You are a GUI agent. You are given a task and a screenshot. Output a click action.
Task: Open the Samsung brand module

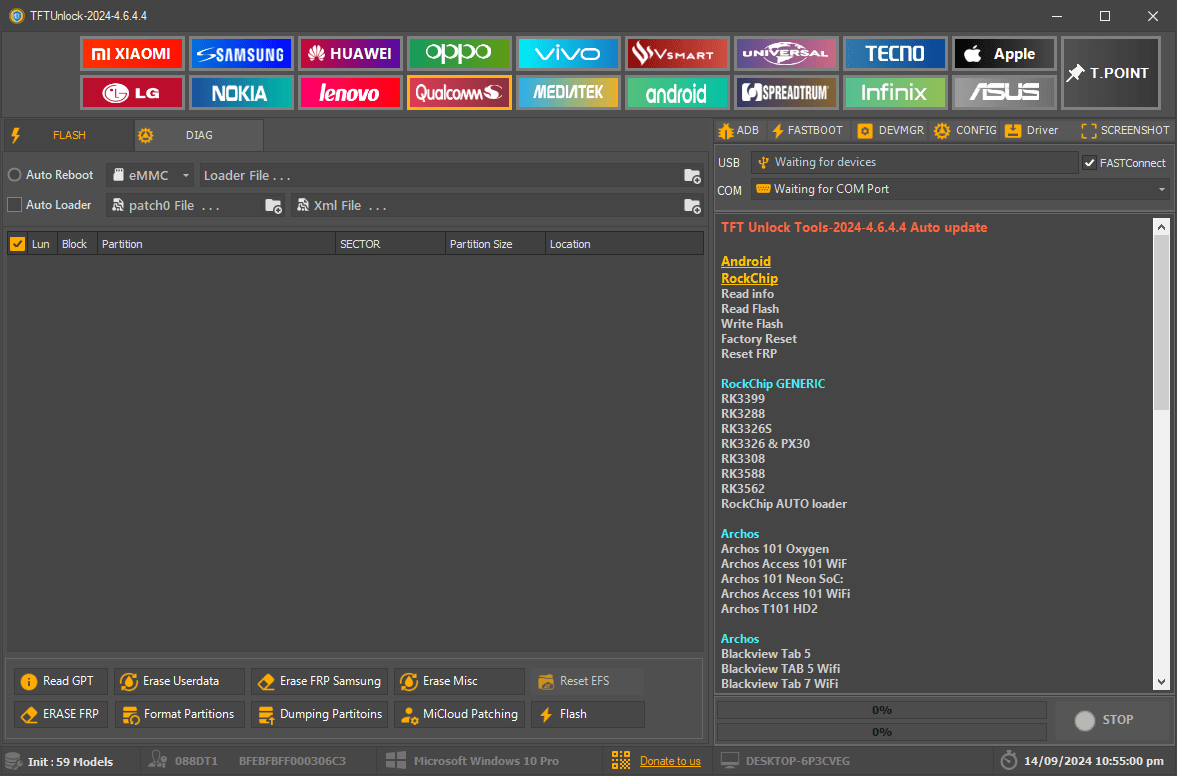240,54
